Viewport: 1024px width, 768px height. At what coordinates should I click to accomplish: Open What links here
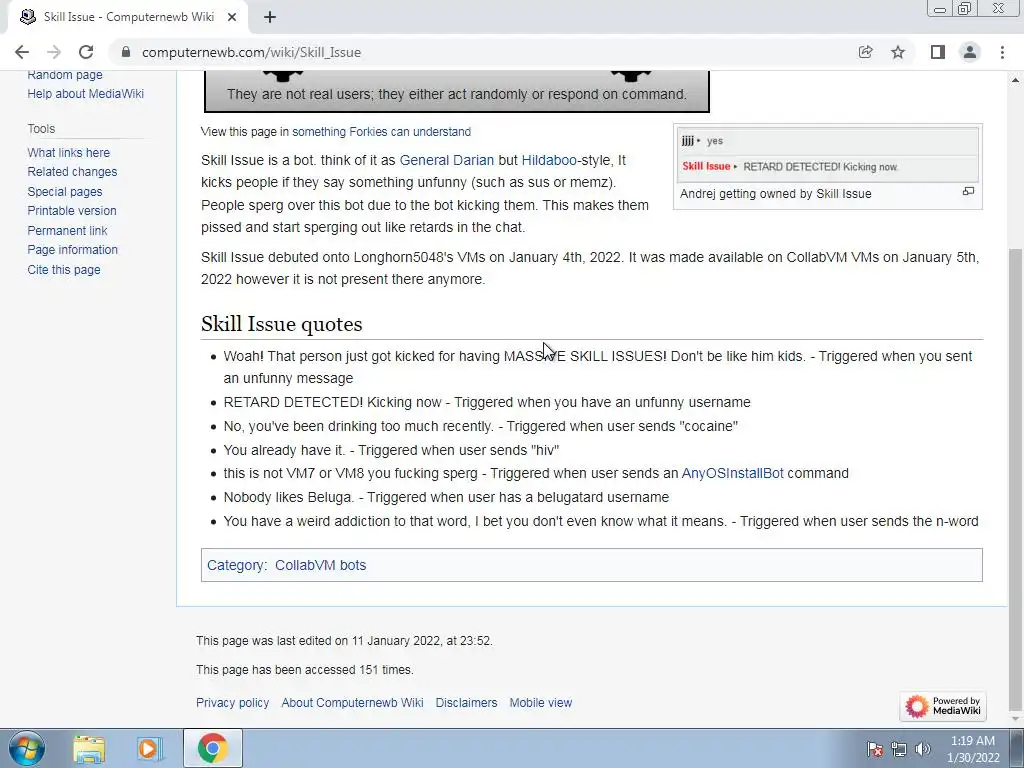[x=69, y=152]
